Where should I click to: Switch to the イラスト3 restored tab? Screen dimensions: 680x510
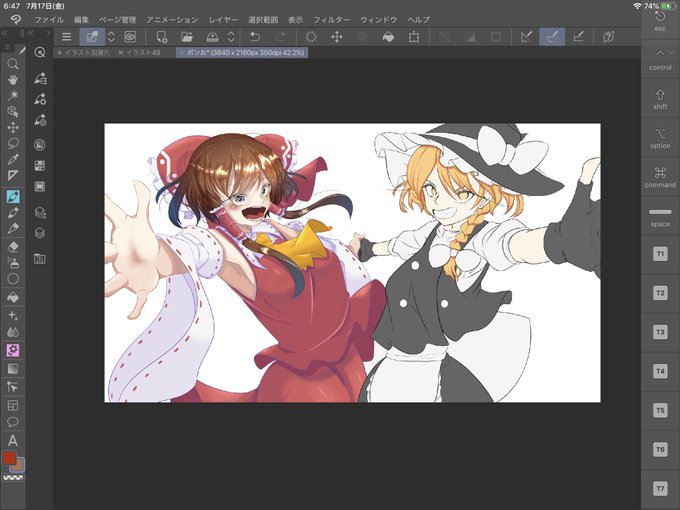(x=84, y=52)
